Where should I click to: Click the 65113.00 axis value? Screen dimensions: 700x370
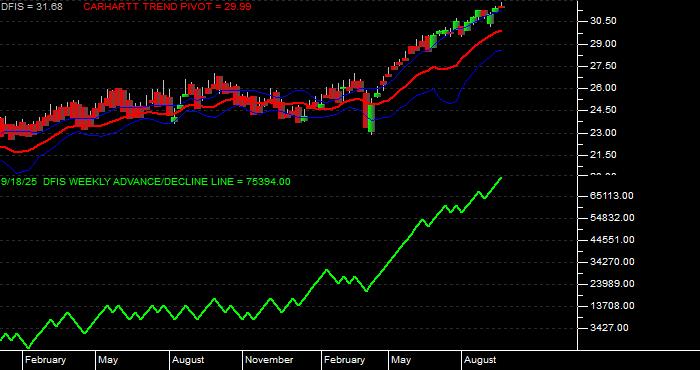point(612,195)
